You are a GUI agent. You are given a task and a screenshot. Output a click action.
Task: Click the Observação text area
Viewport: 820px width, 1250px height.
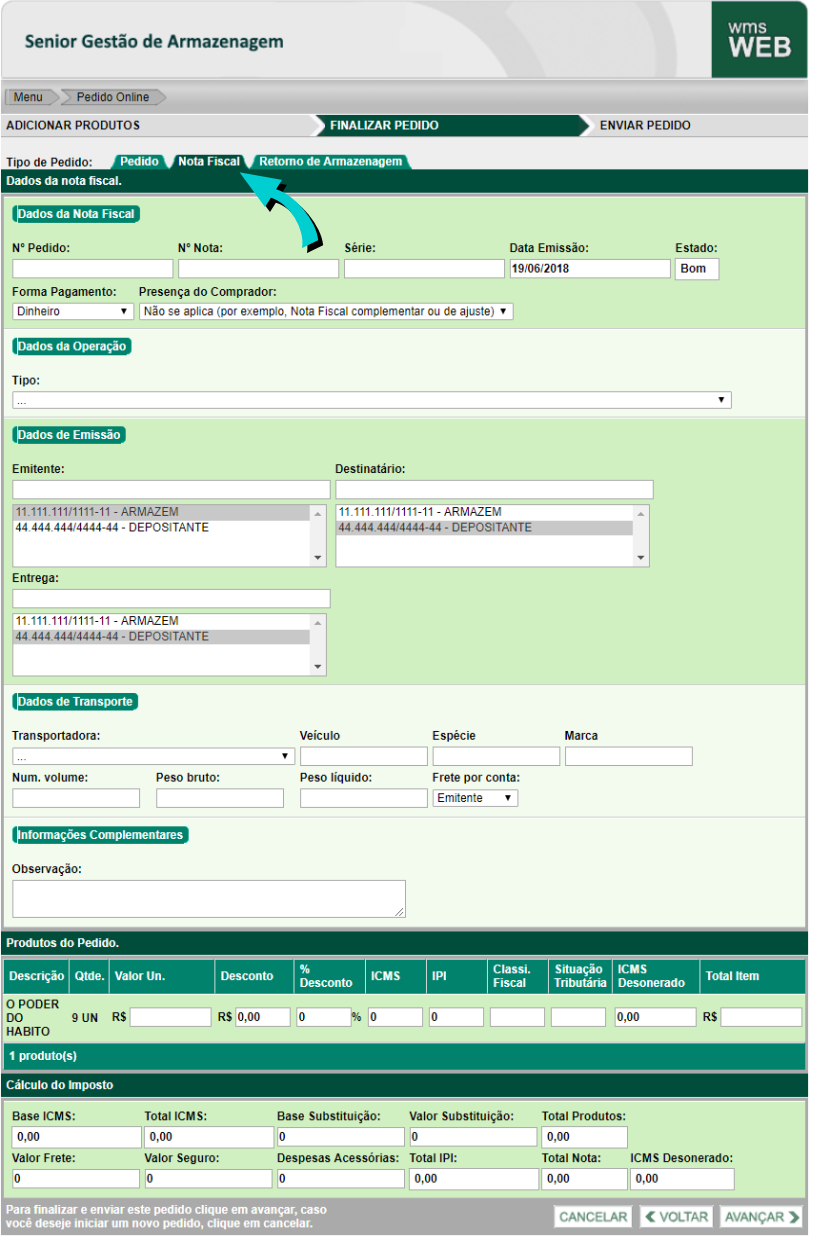(x=209, y=899)
